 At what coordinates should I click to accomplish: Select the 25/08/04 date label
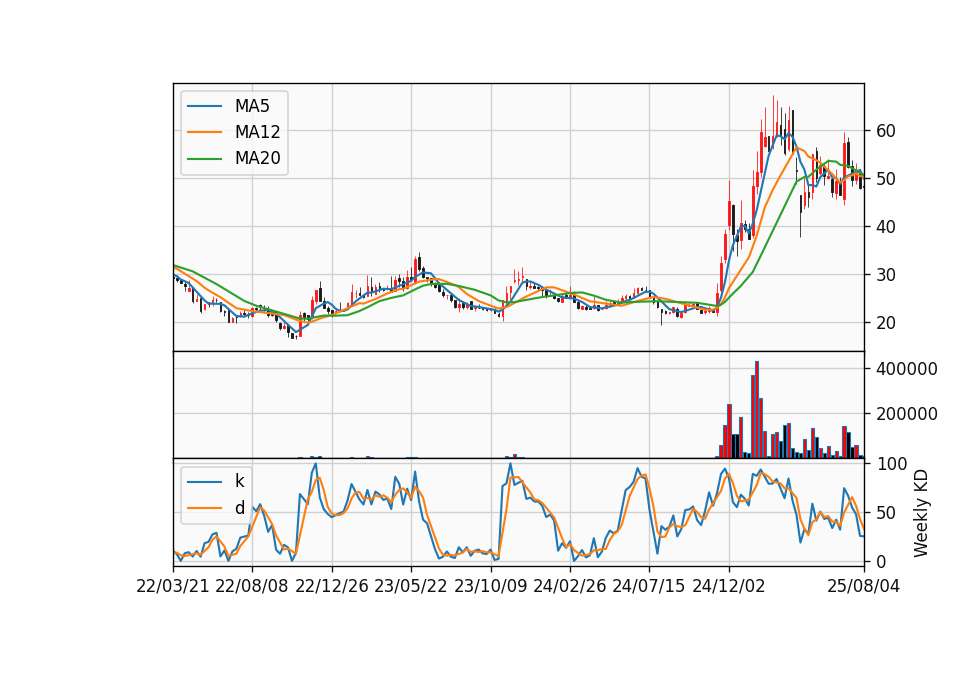(863, 586)
